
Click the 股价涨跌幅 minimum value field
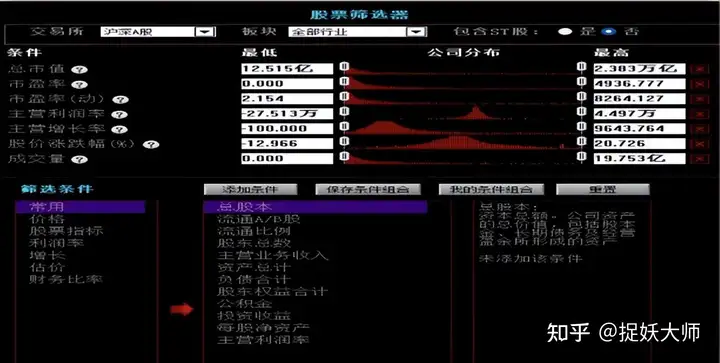(x=287, y=144)
